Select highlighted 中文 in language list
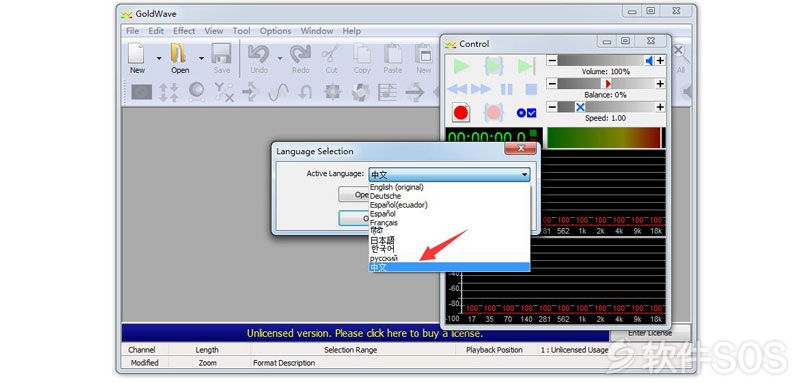Viewport: 800px width, 383px height. pos(449,267)
